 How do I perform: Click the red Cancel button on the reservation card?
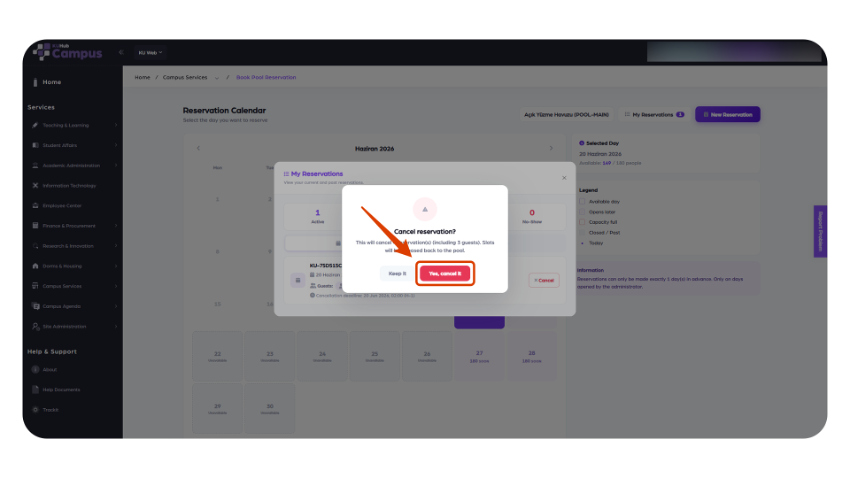pyautogui.click(x=544, y=280)
